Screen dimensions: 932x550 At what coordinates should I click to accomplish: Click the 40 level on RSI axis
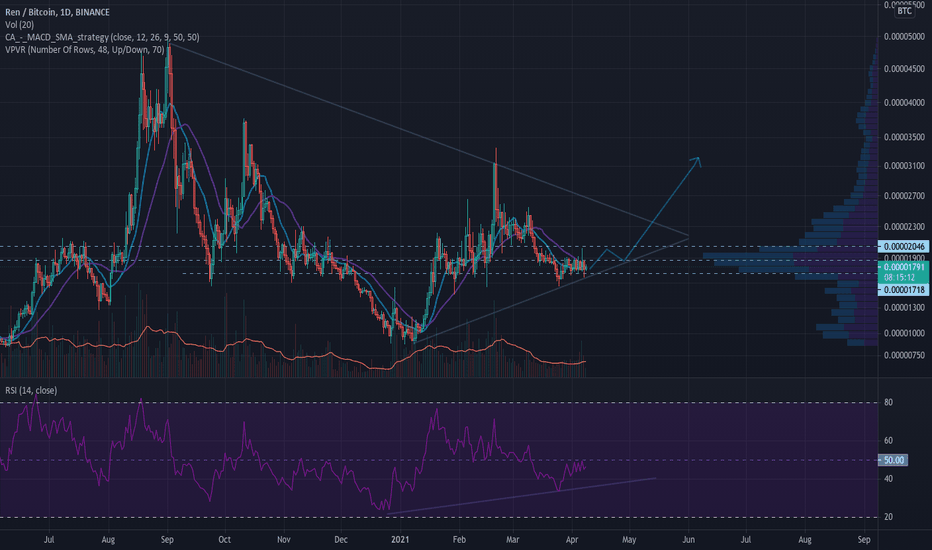tap(888, 479)
